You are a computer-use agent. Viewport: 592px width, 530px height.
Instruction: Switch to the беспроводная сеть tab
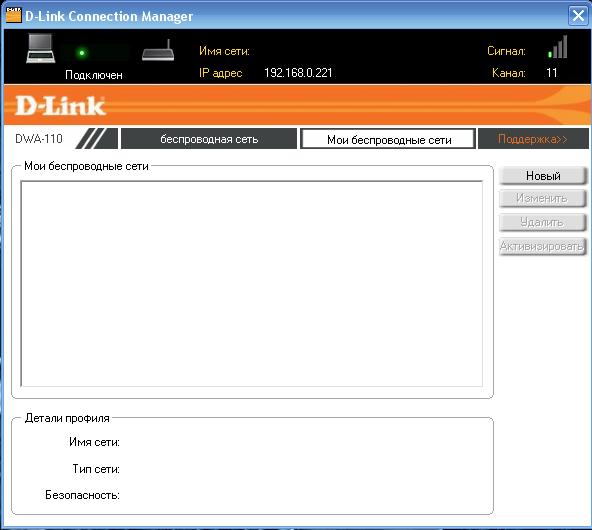click(x=209, y=139)
